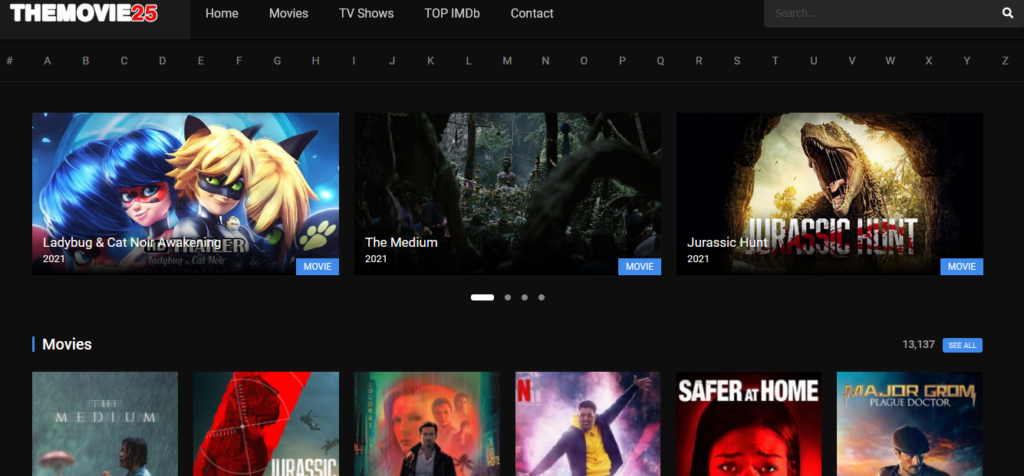The image size is (1024, 476).
Task: Filter titles by letter P
Action: [622, 61]
